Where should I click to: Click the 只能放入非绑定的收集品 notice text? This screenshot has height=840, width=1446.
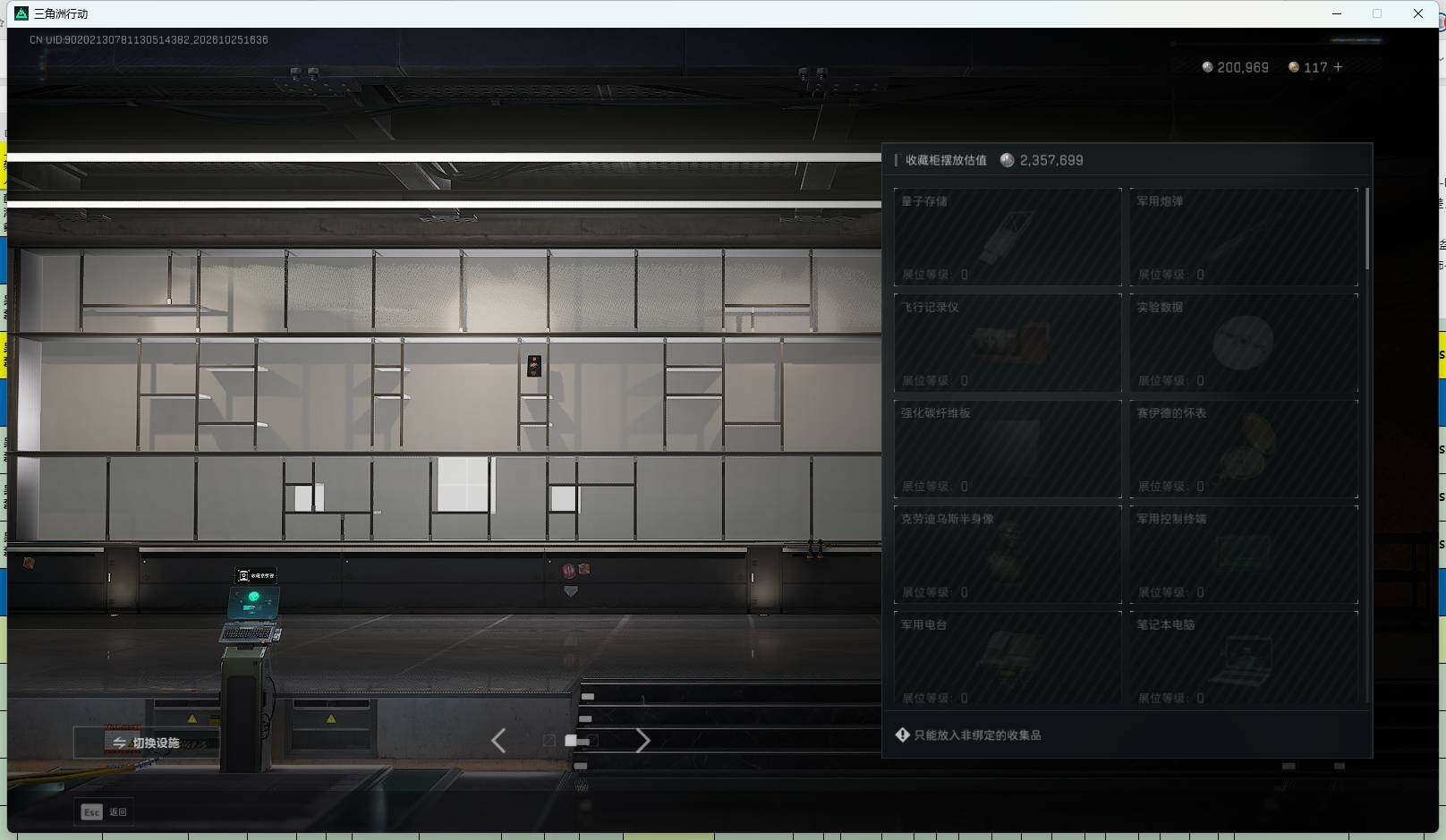(977, 735)
